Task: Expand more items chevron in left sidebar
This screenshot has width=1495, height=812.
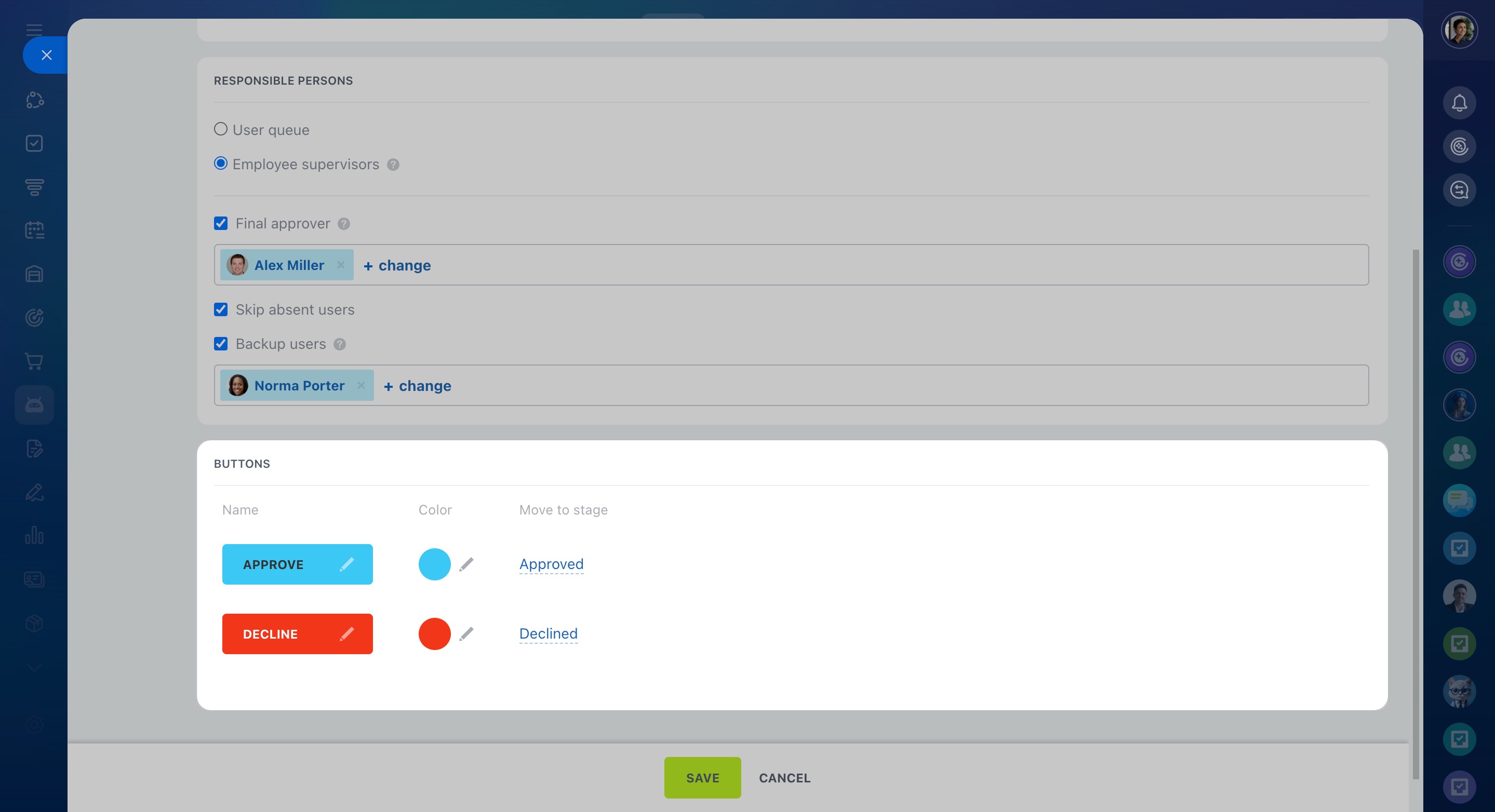Action: (x=34, y=668)
